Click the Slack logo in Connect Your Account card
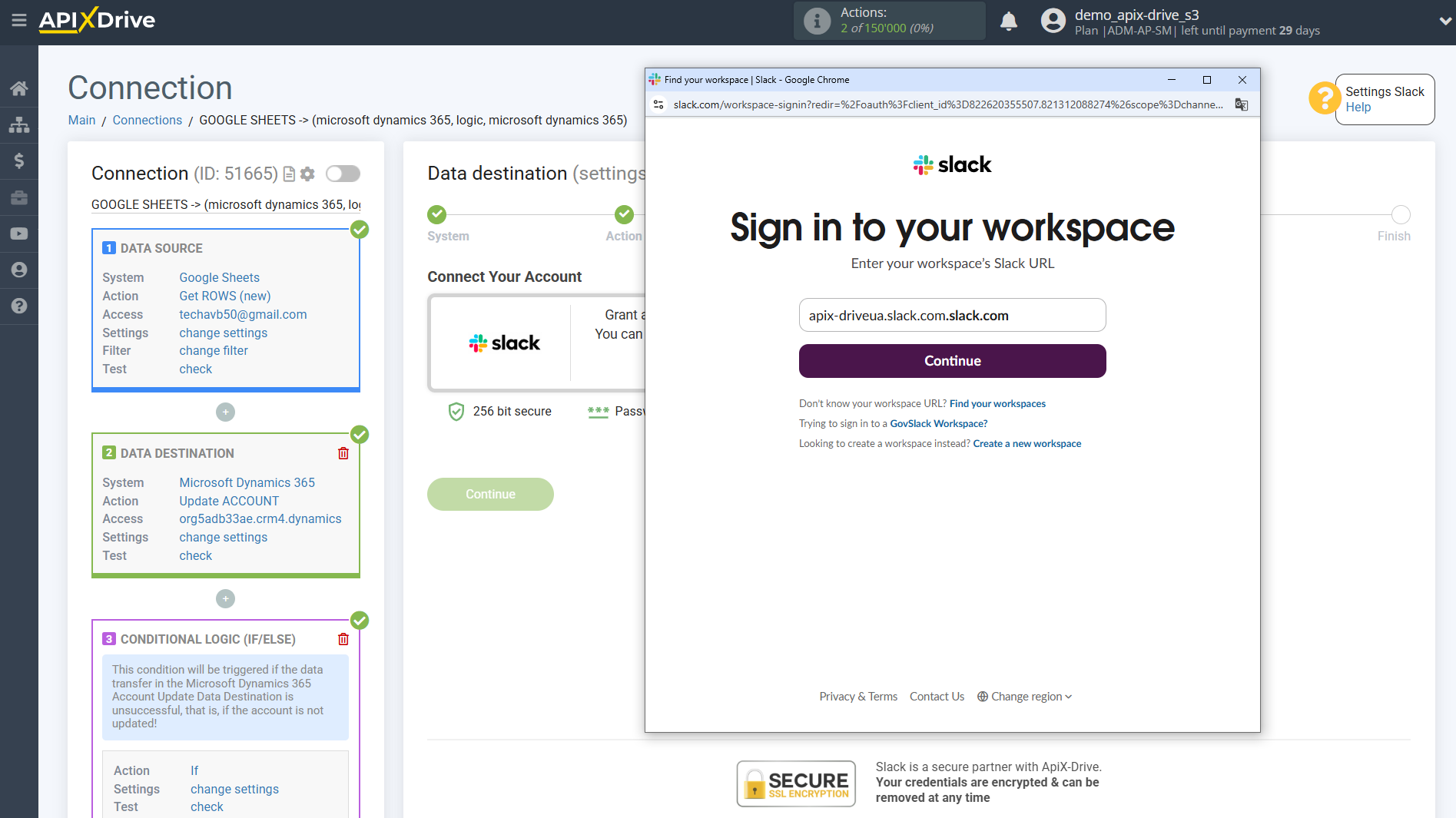The image size is (1456, 818). (x=504, y=343)
